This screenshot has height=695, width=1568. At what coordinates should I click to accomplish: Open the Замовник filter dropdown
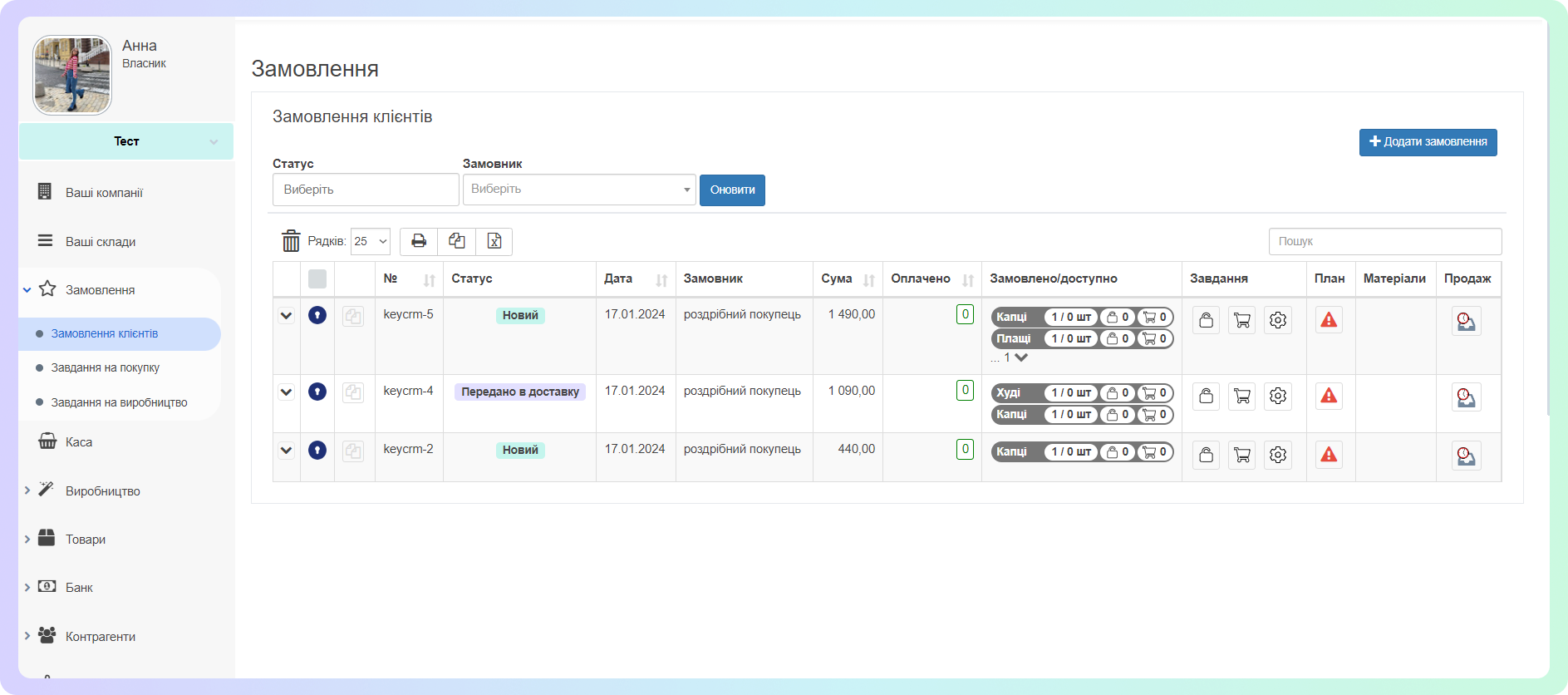click(579, 190)
